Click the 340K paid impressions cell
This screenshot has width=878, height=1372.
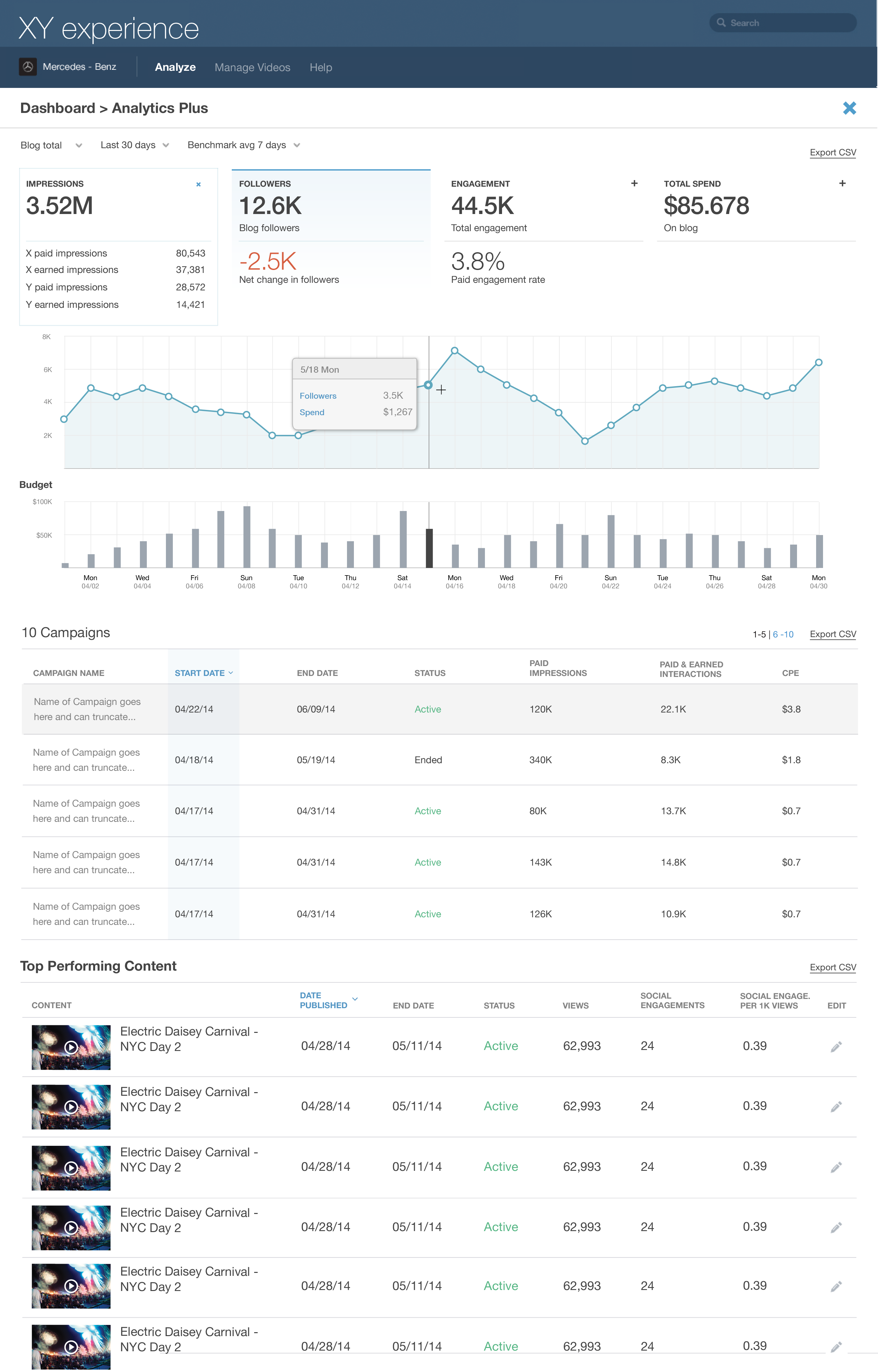click(x=541, y=760)
